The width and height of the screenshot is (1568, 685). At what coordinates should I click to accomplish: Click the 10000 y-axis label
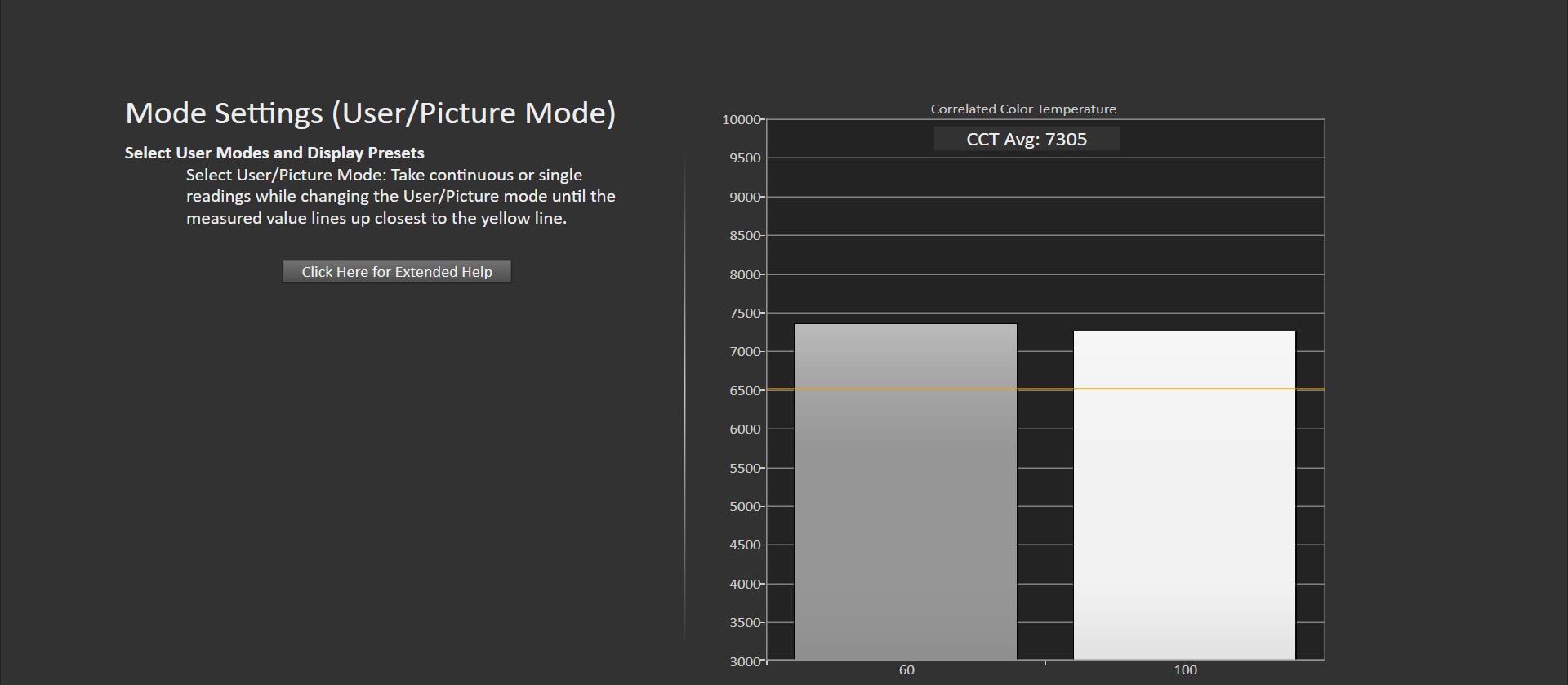pyautogui.click(x=741, y=119)
